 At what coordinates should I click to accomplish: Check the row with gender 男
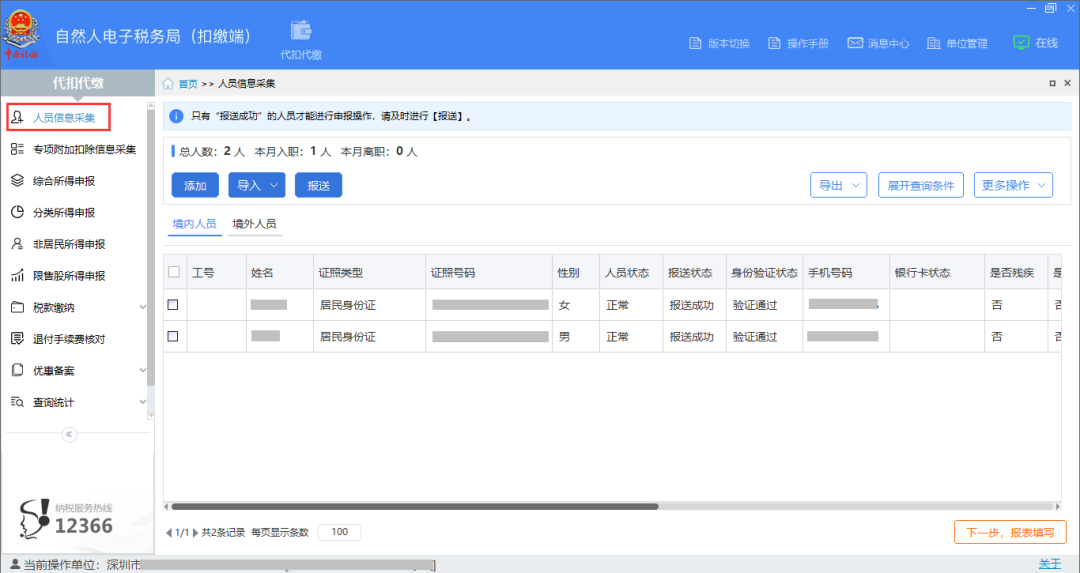click(x=173, y=336)
